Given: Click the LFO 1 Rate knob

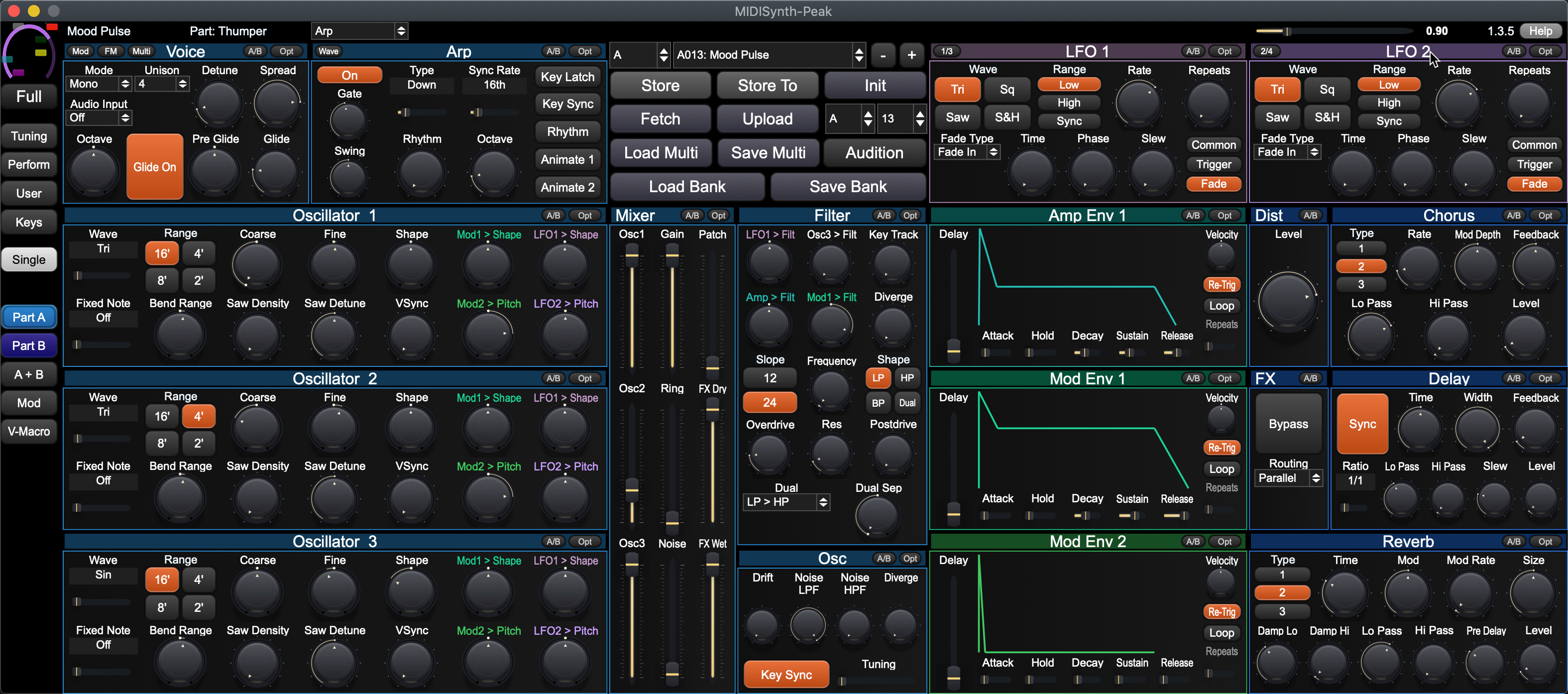Looking at the screenshot, I should [1138, 104].
